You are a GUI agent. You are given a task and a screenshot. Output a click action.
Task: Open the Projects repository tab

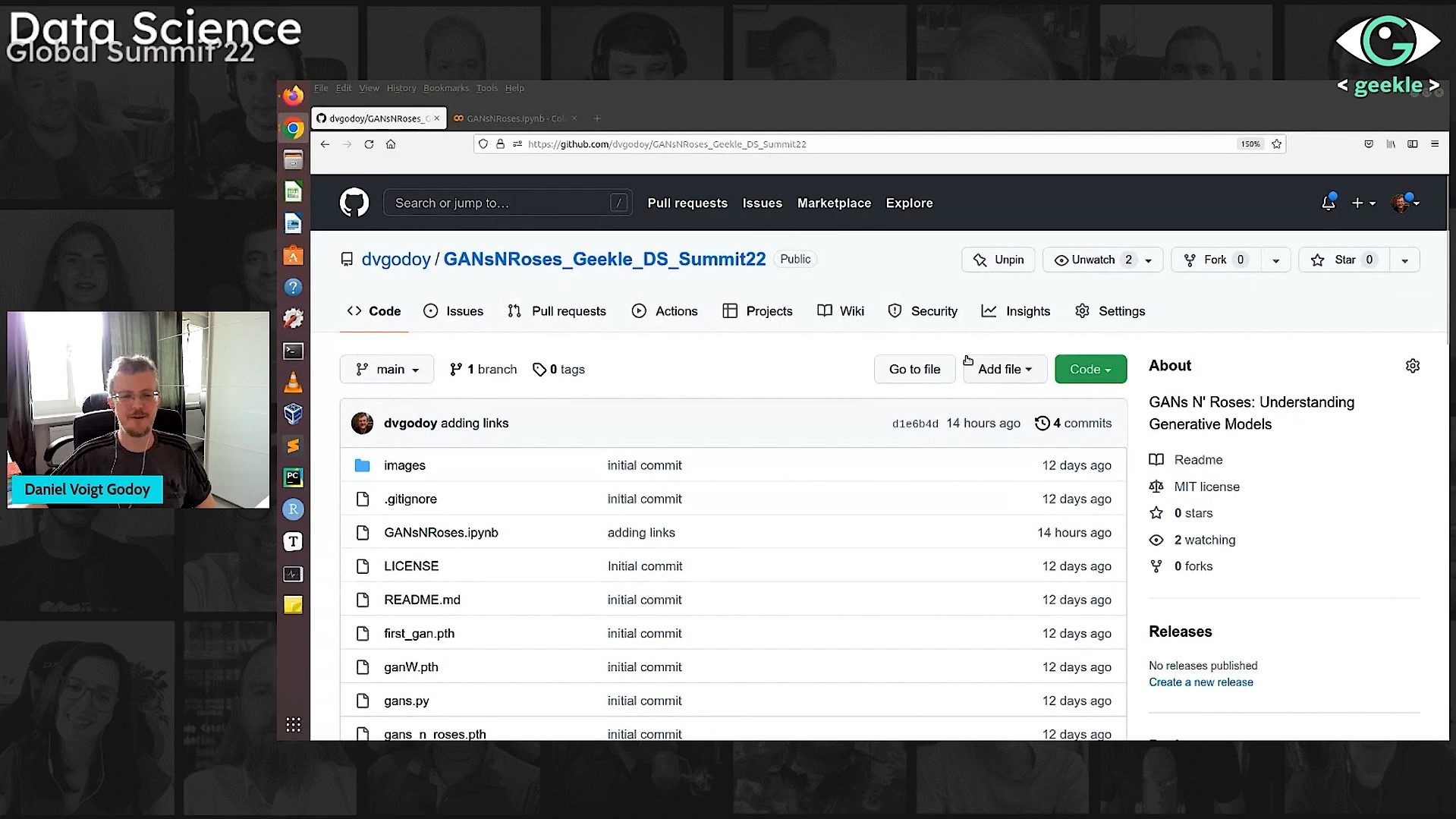coord(757,311)
